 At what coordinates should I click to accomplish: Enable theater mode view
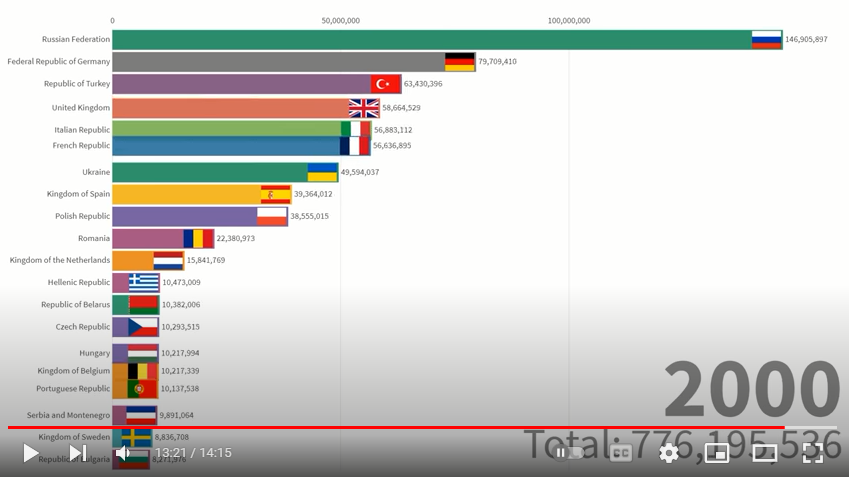click(765, 453)
